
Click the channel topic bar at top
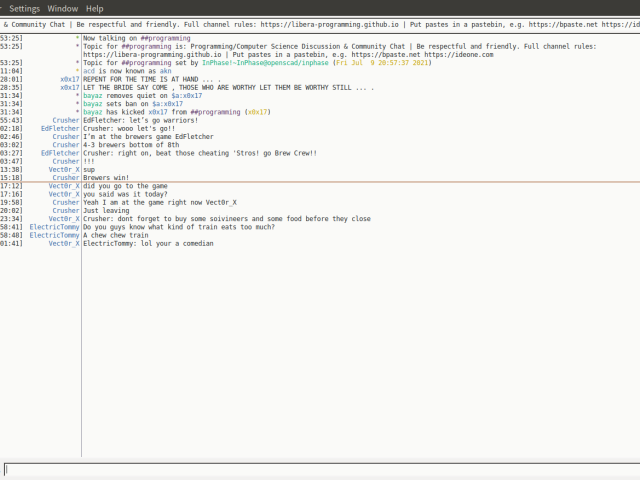pos(320,24)
